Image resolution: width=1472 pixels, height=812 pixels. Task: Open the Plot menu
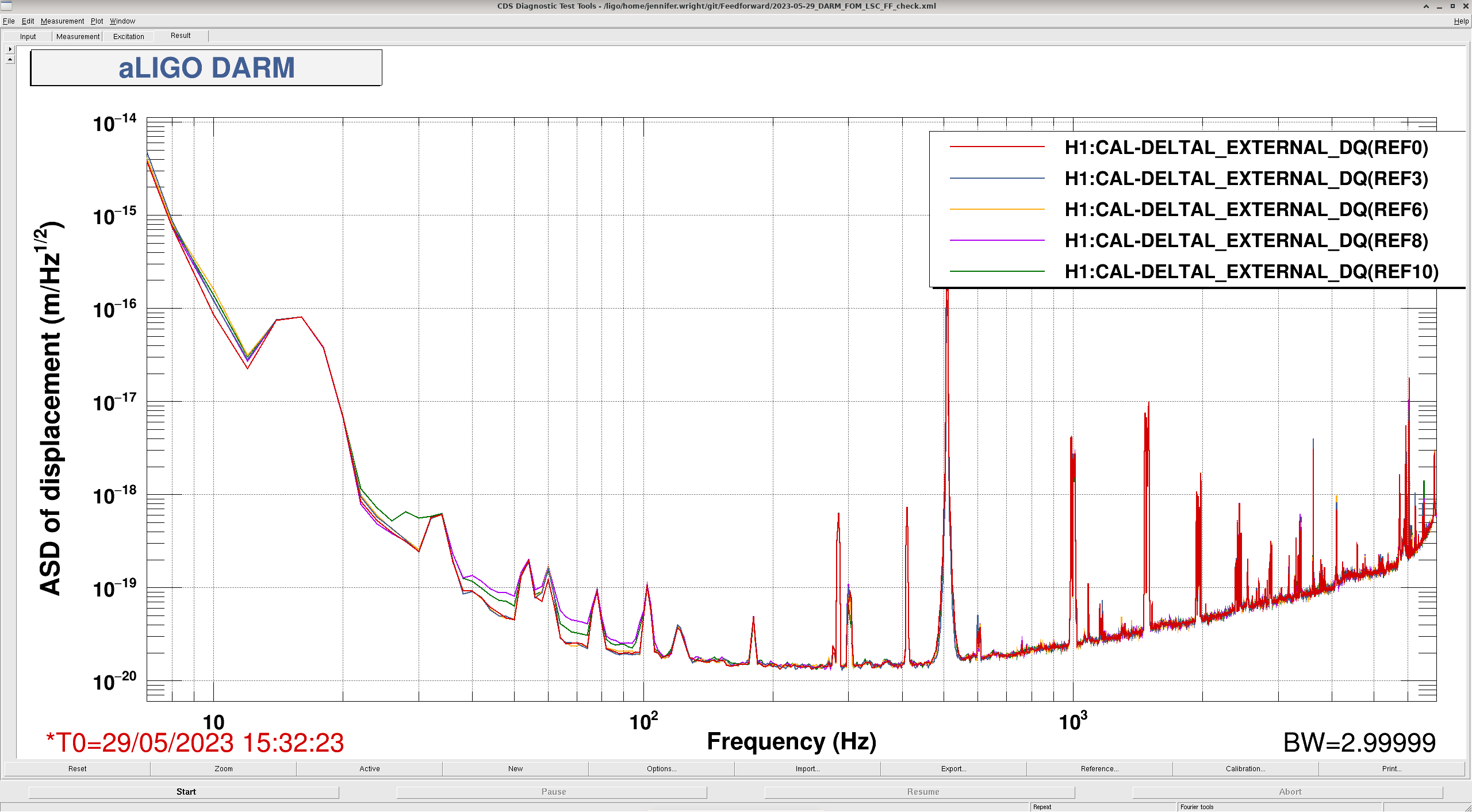pyautogui.click(x=97, y=21)
